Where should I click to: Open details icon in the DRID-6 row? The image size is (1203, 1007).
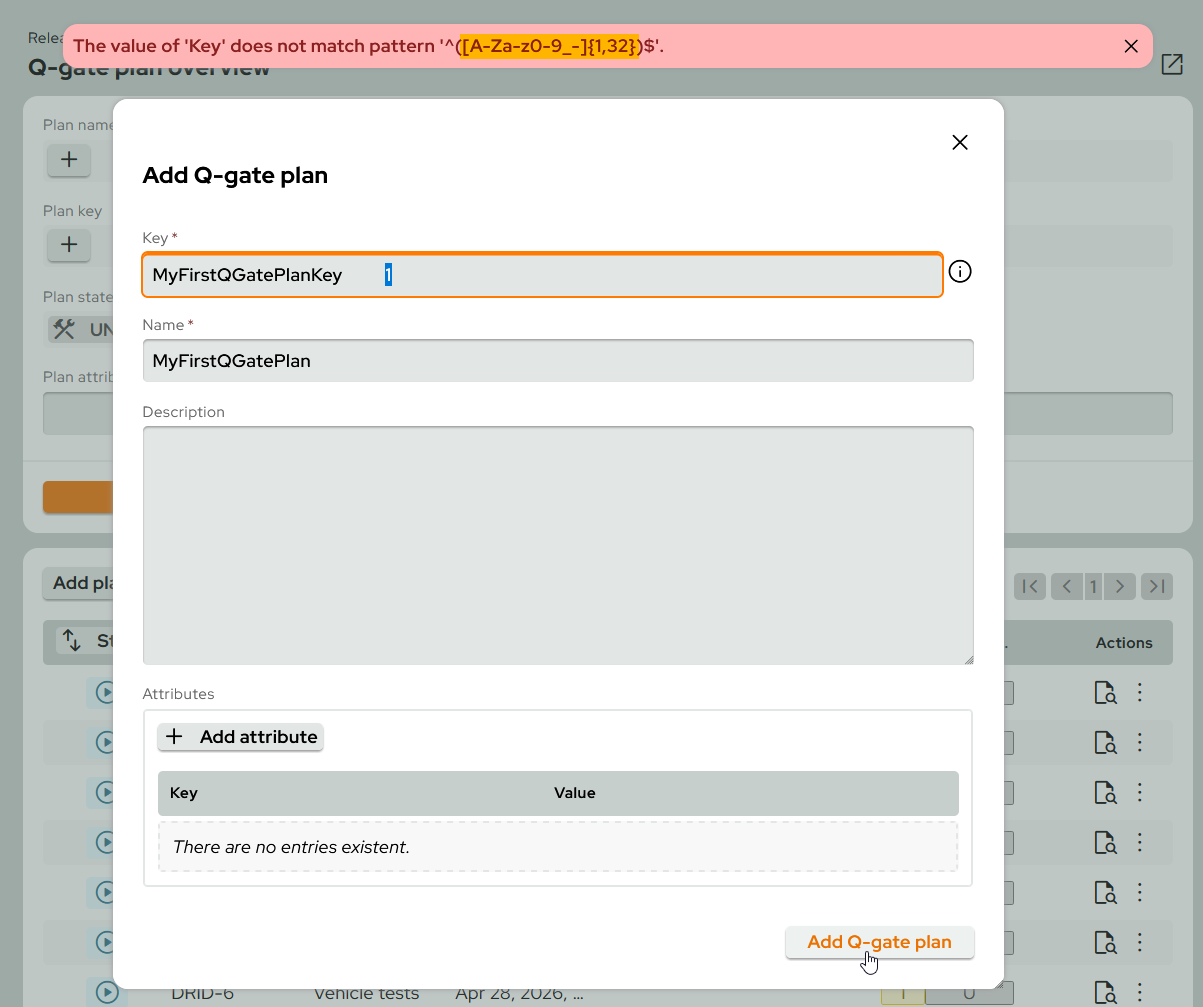(1105, 992)
